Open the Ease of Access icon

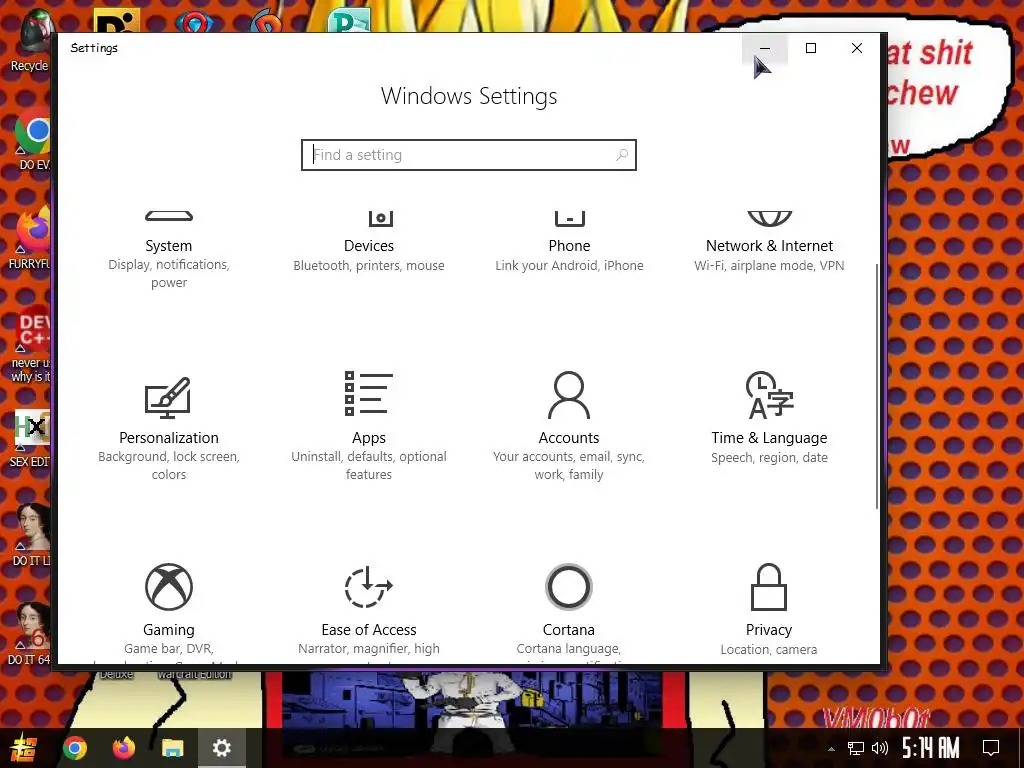click(x=368, y=586)
